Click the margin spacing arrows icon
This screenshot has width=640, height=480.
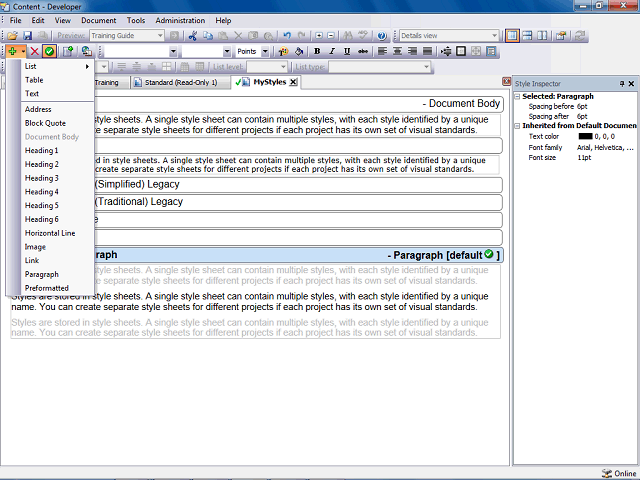[x=446, y=51]
